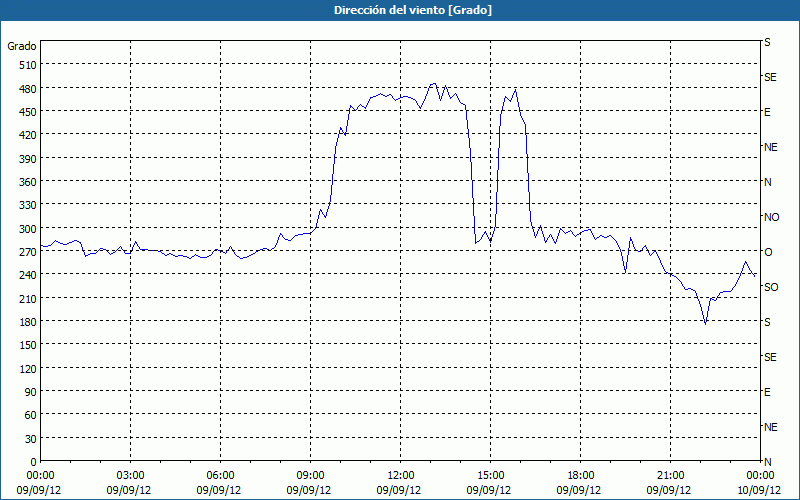Select the "09:00" time axis label
The image size is (800, 500).
point(310,476)
